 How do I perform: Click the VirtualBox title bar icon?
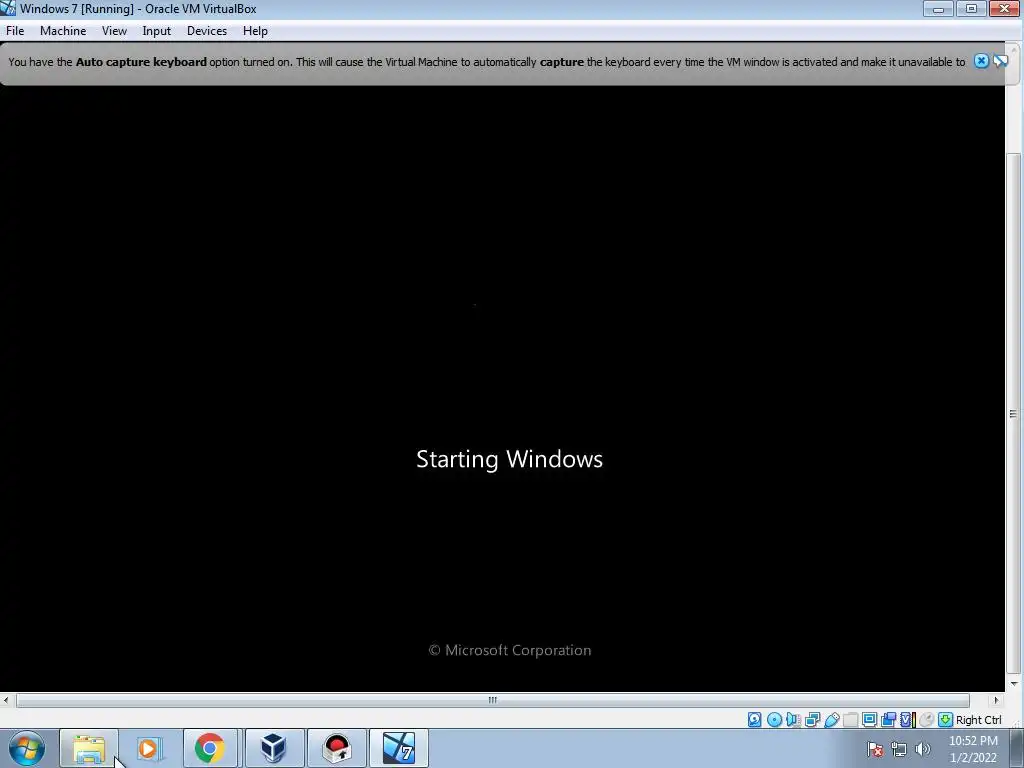click(8, 8)
